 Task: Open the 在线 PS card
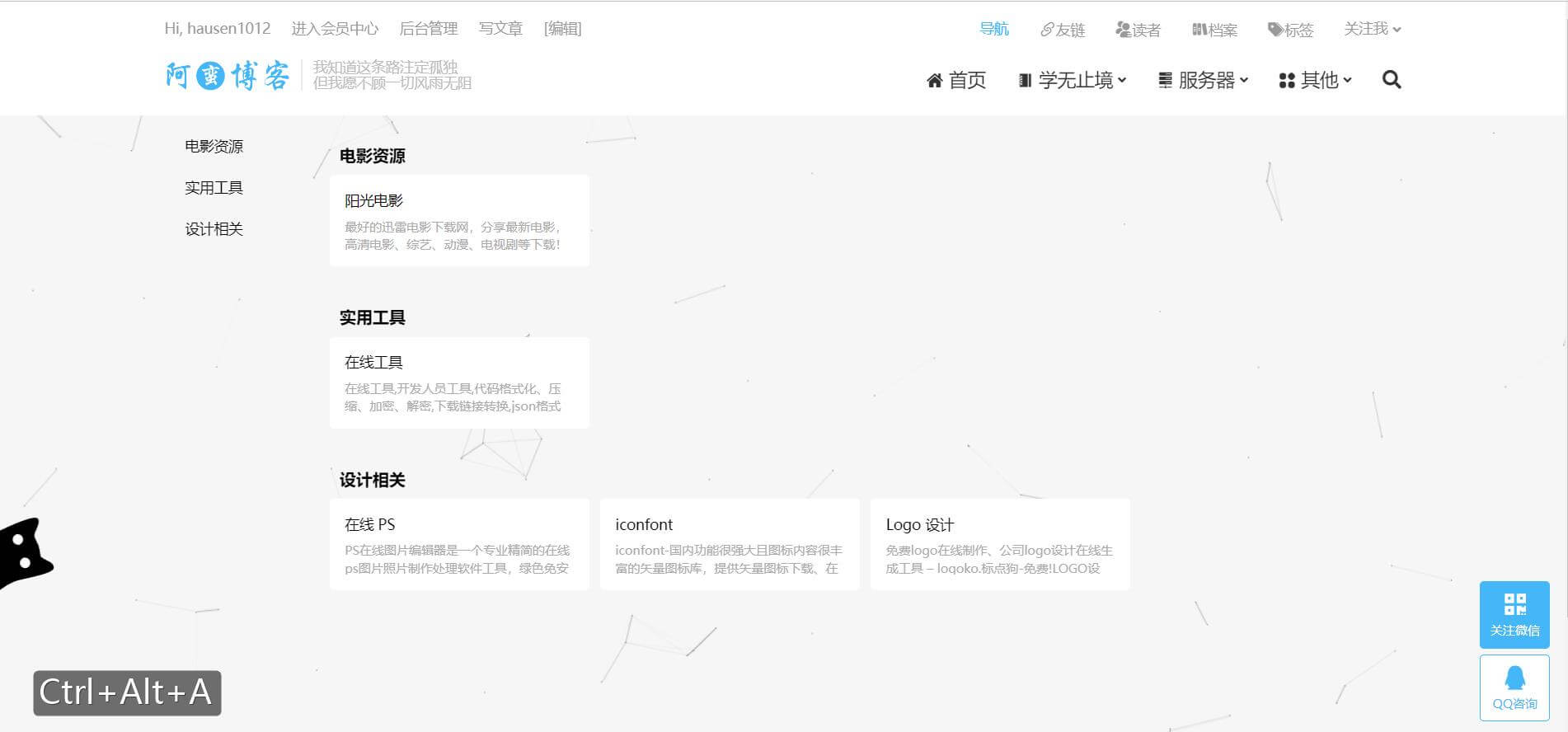coord(459,544)
